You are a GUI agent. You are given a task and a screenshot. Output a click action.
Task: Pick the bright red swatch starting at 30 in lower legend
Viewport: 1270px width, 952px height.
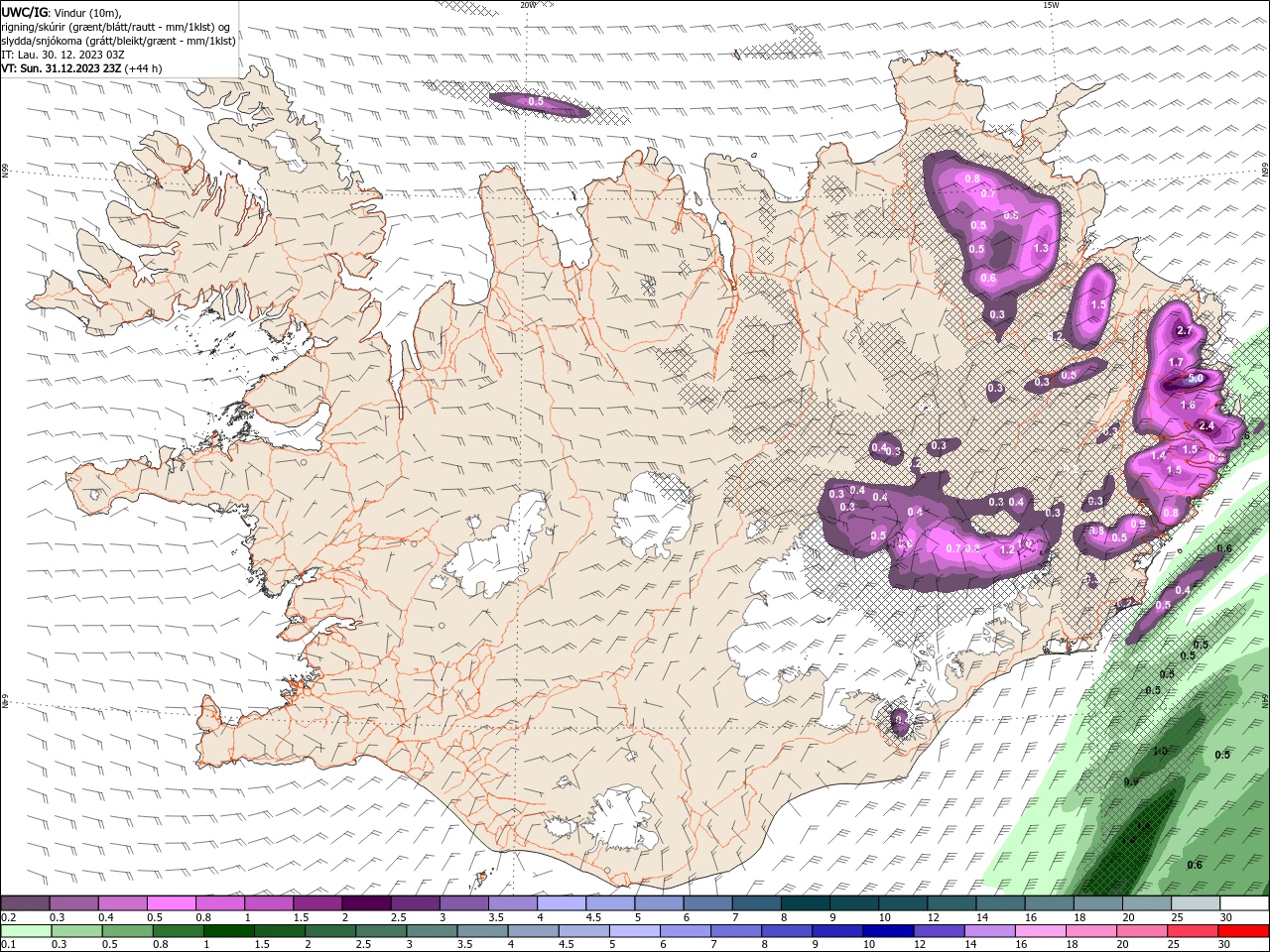(1243, 931)
